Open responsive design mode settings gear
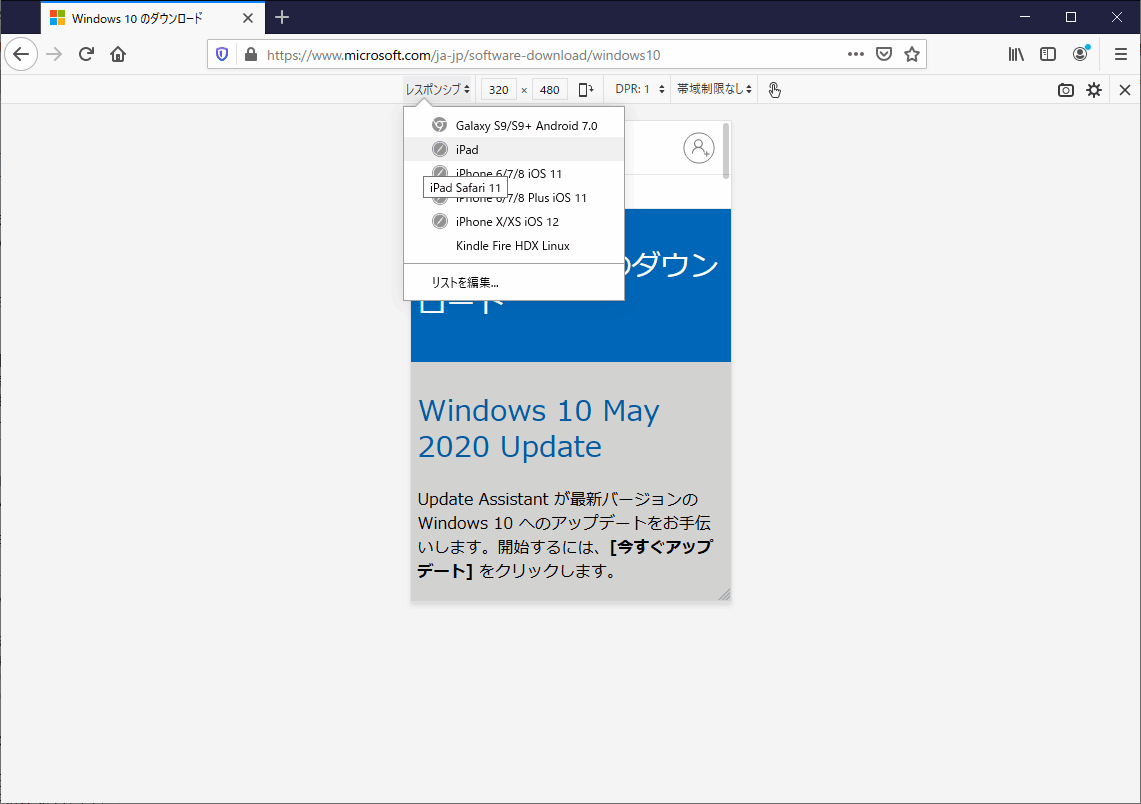Screen dimensions: 1141x804 pos(1094,90)
